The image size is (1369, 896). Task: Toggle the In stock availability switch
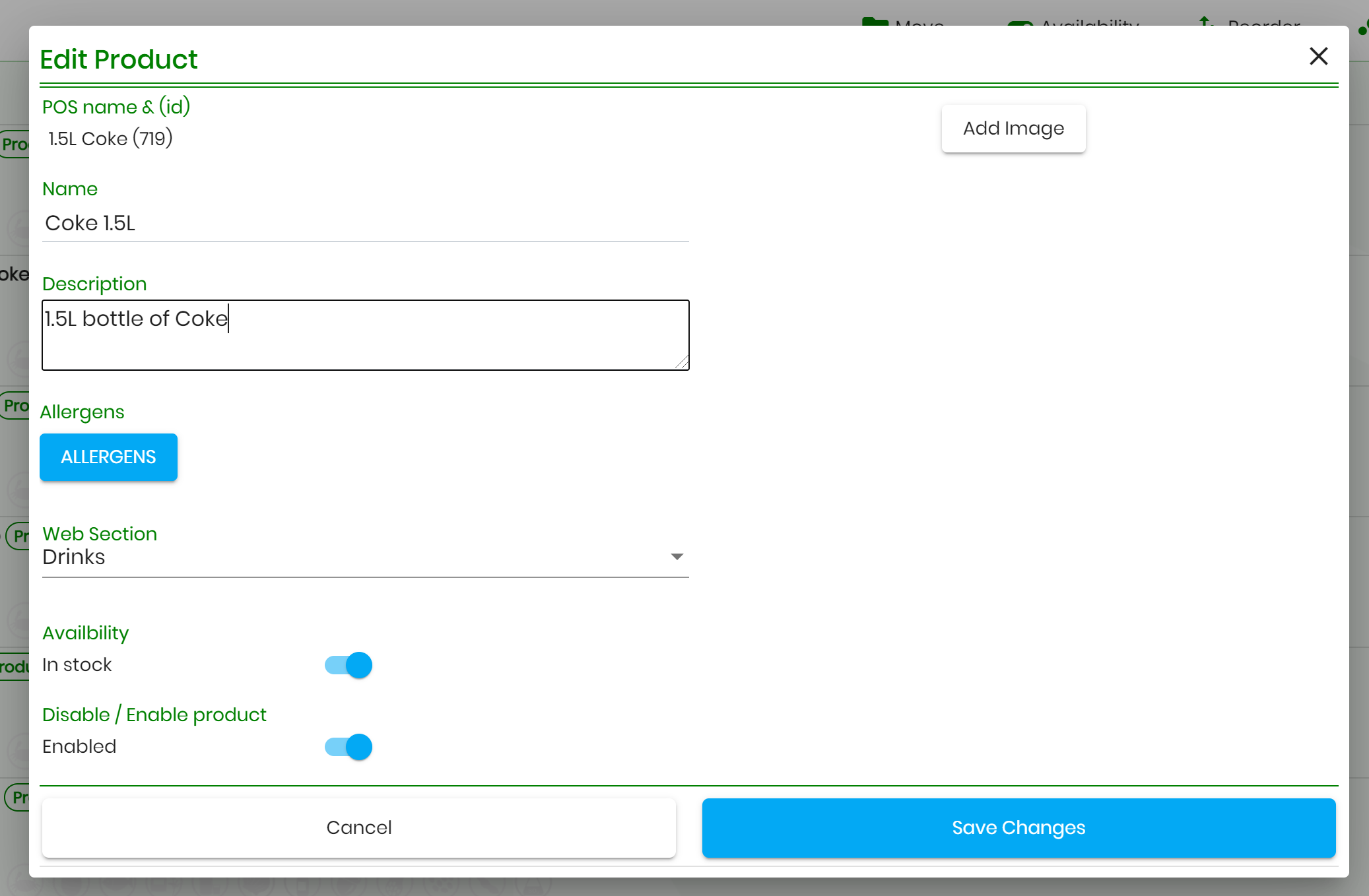tap(349, 665)
